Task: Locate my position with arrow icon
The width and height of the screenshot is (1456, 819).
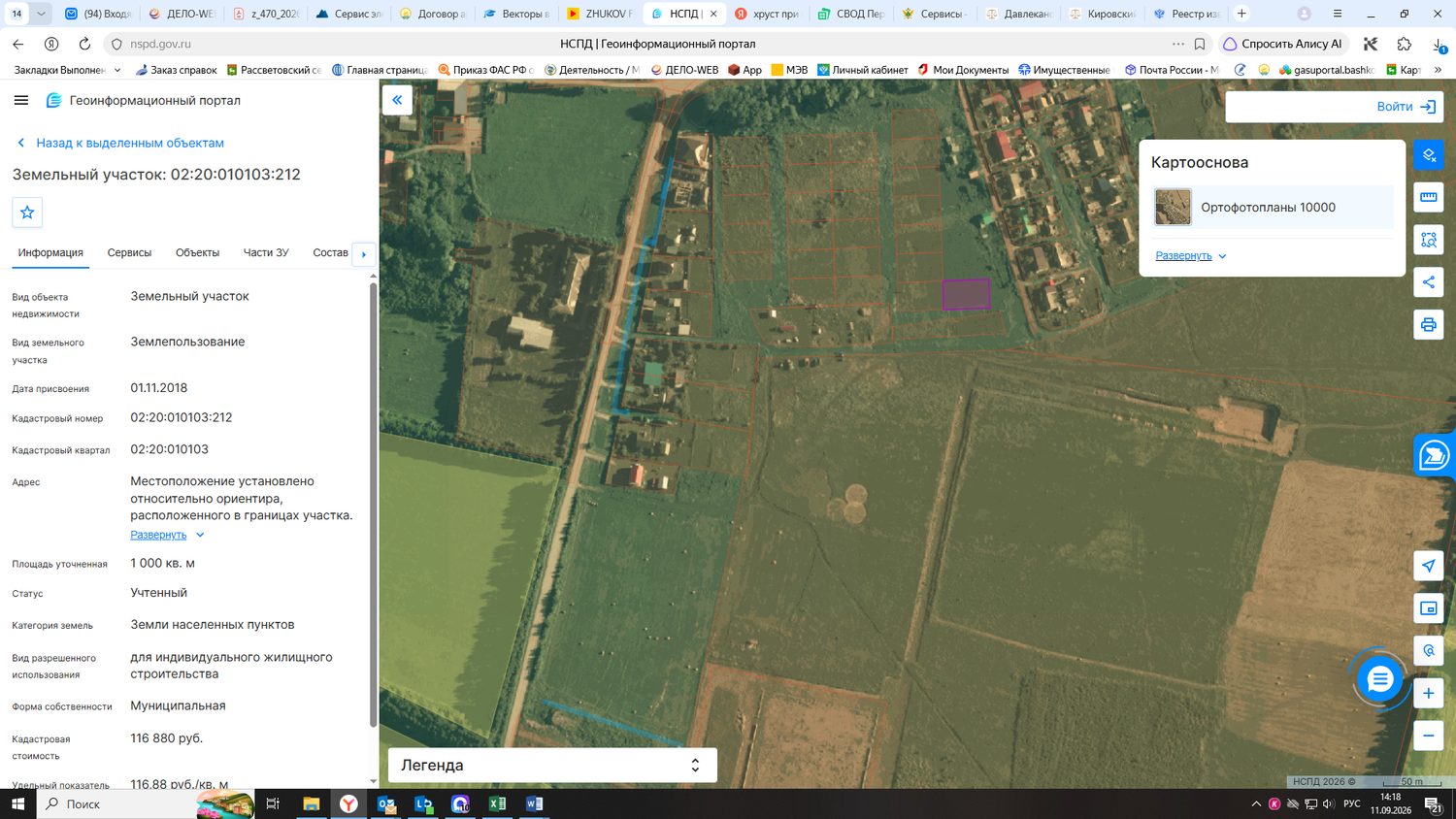Action: click(x=1429, y=566)
